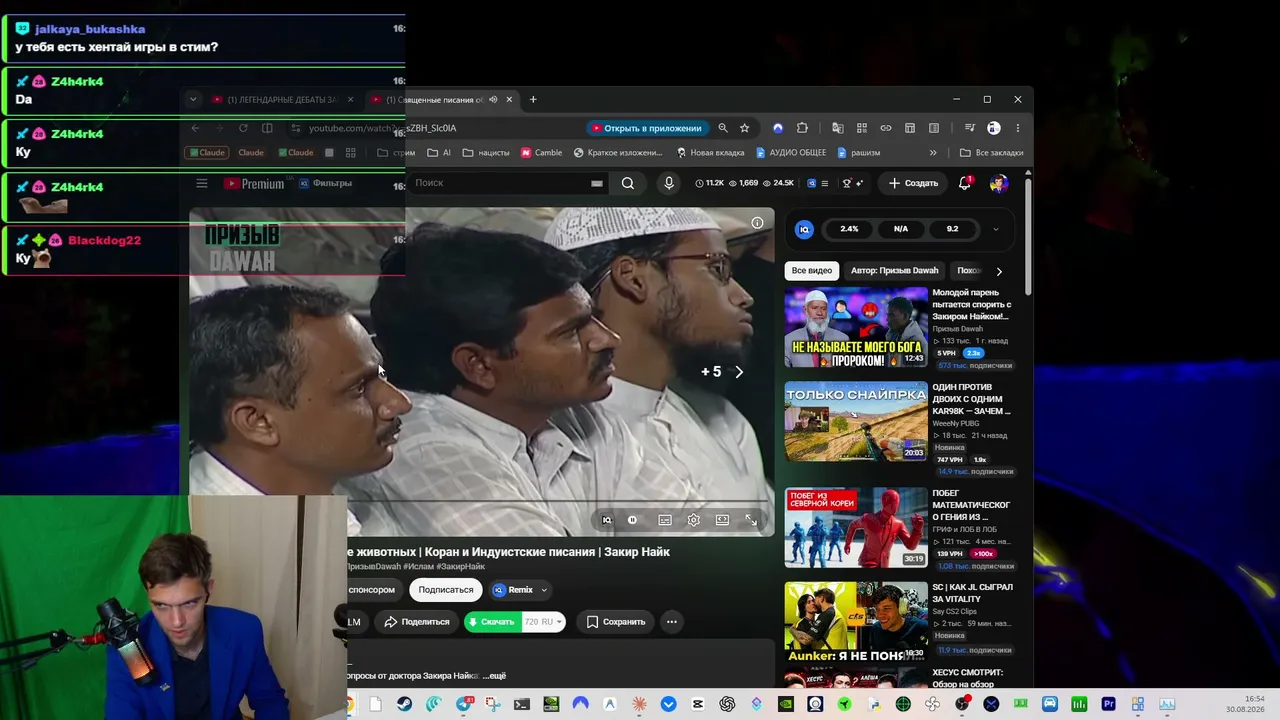Screen dimensions: 1280x720
Task: Toggle subtitles on the video player
Action: (x=665, y=520)
